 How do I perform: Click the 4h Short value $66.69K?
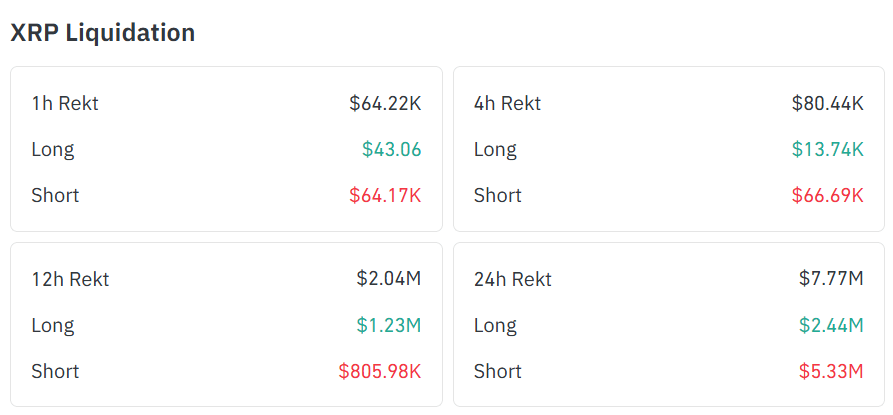click(827, 195)
